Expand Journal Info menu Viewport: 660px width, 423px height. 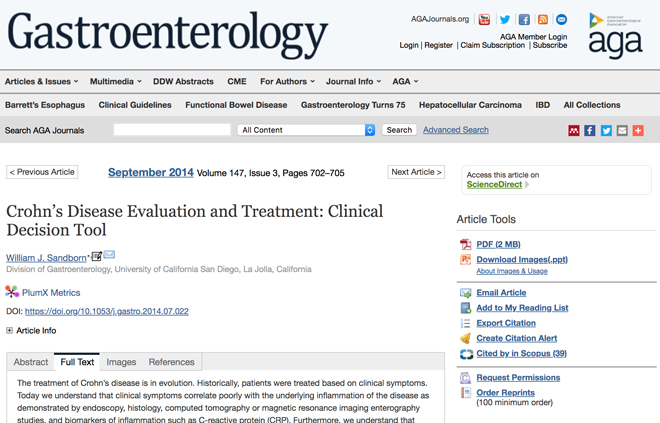pyautogui.click(x=354, y=81)
